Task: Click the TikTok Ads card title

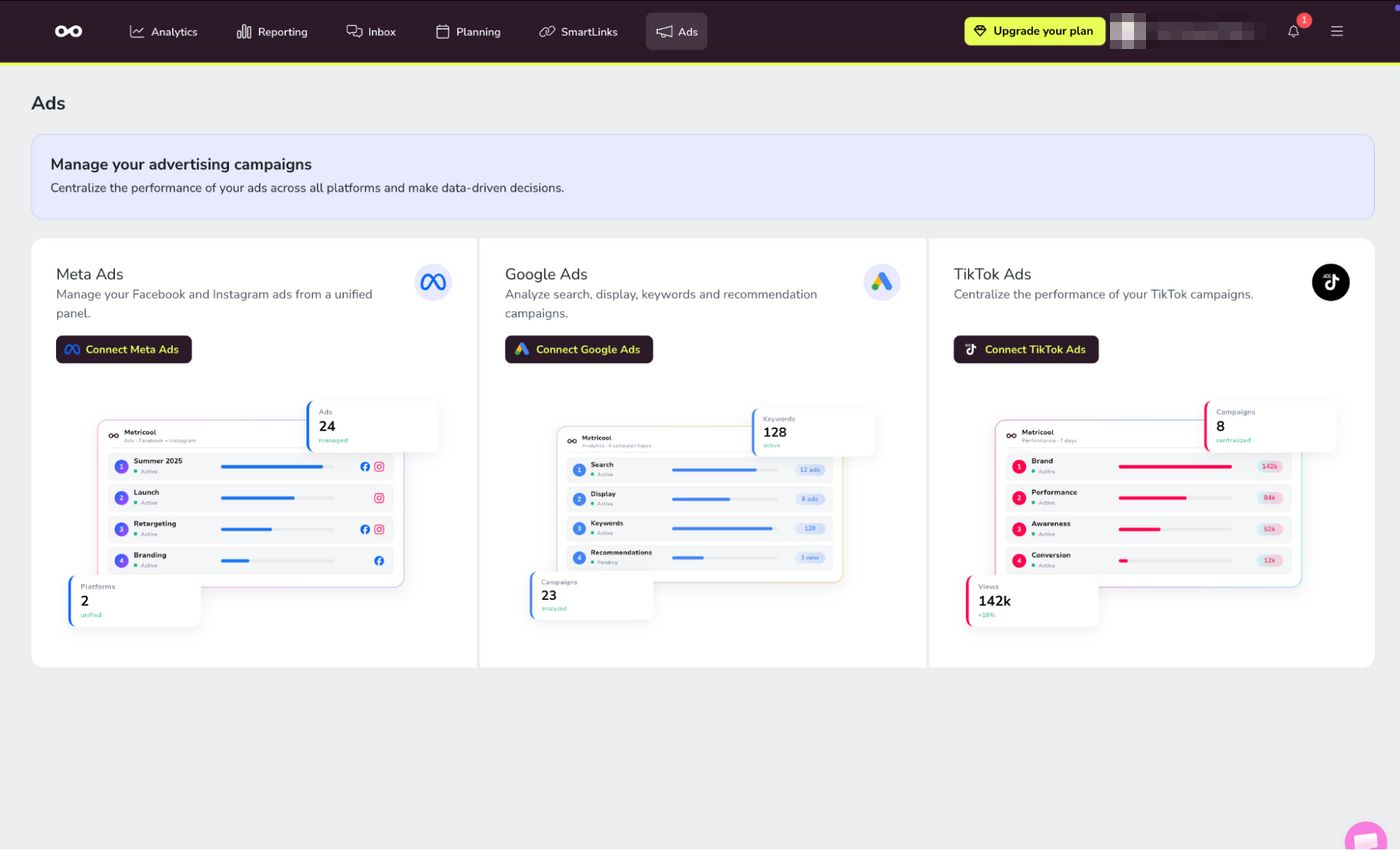Action: 992,274
